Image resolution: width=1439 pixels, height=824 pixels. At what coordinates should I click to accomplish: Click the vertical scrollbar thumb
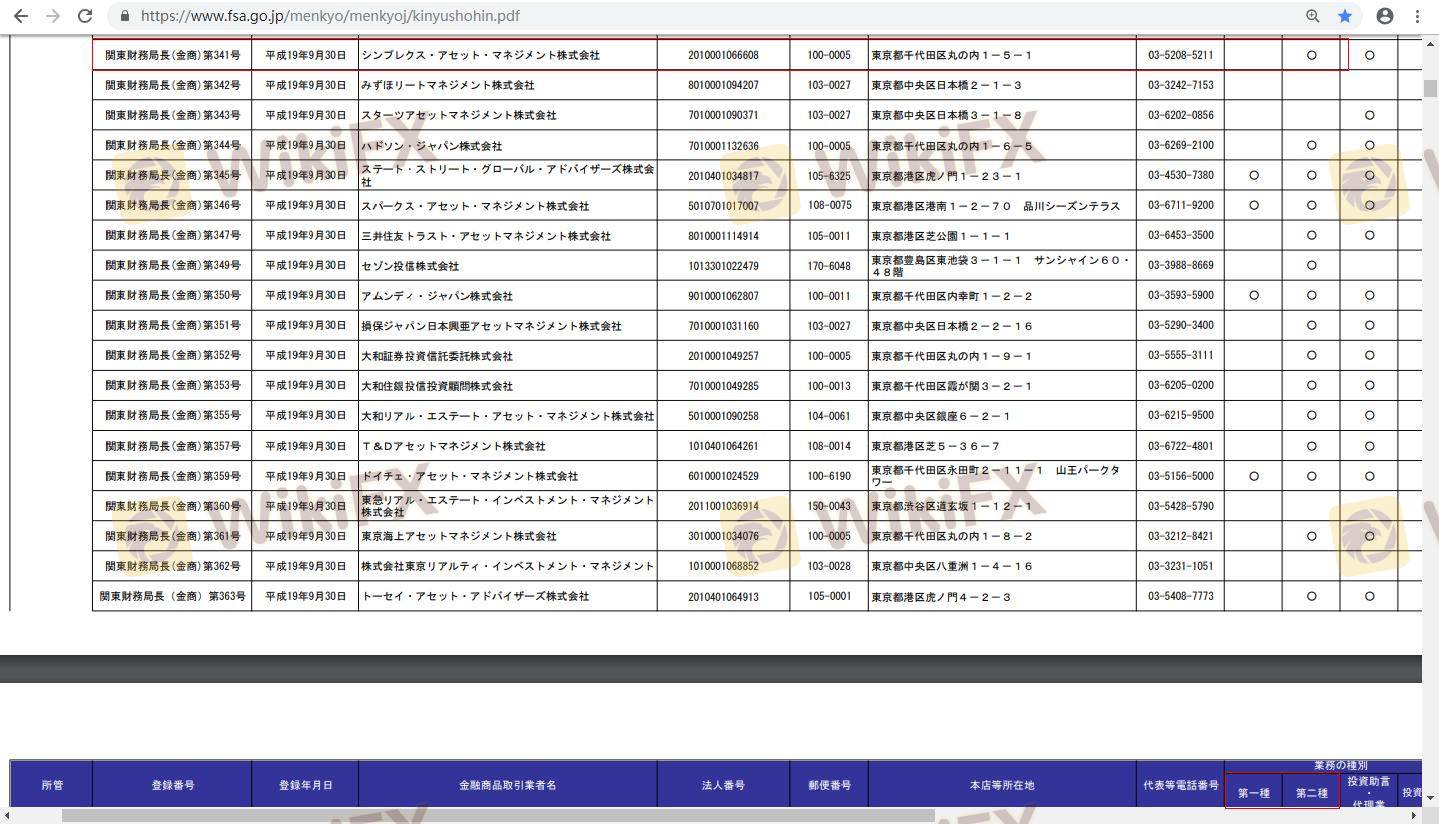click(1430, 88)
